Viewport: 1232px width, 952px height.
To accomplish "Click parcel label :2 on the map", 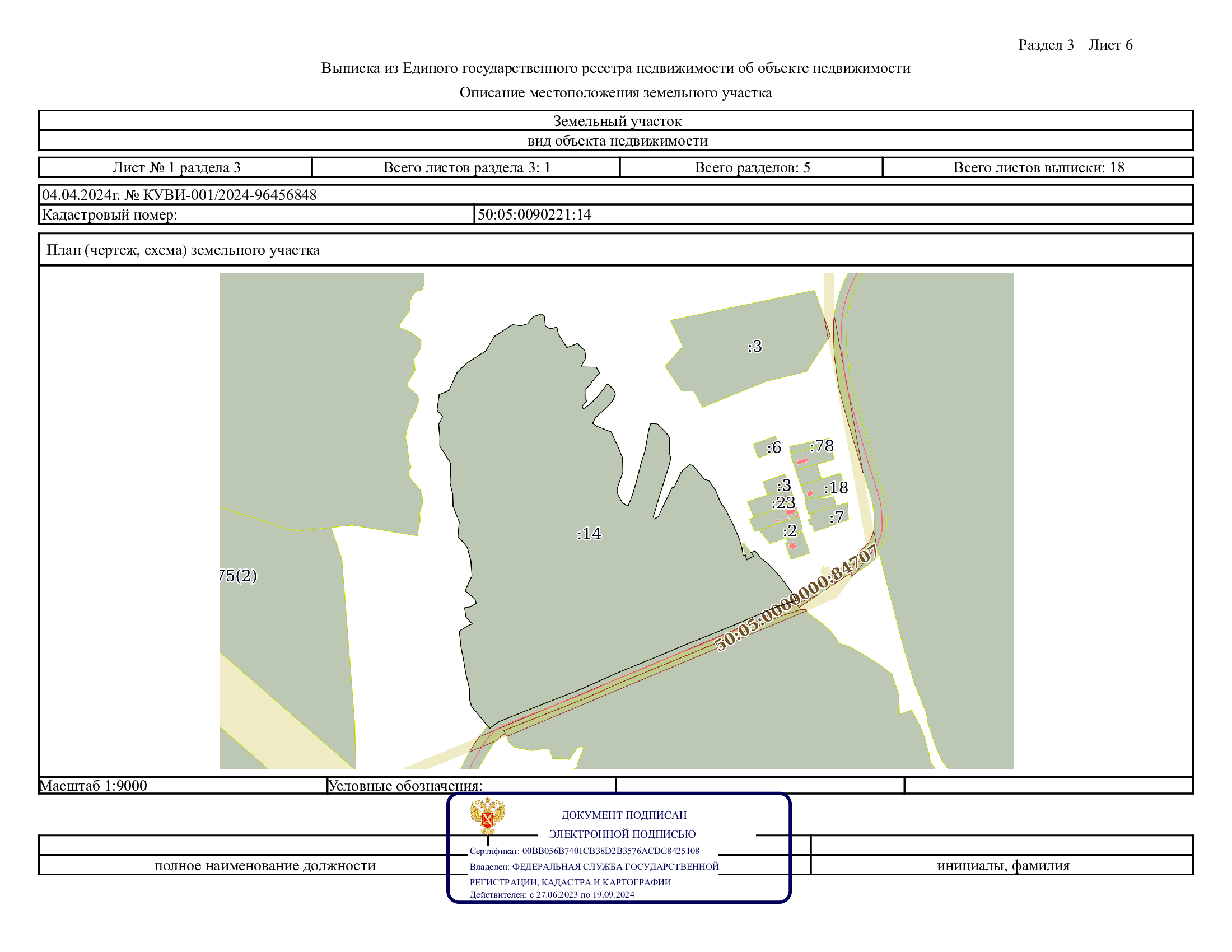I will (x=790, y=531).
